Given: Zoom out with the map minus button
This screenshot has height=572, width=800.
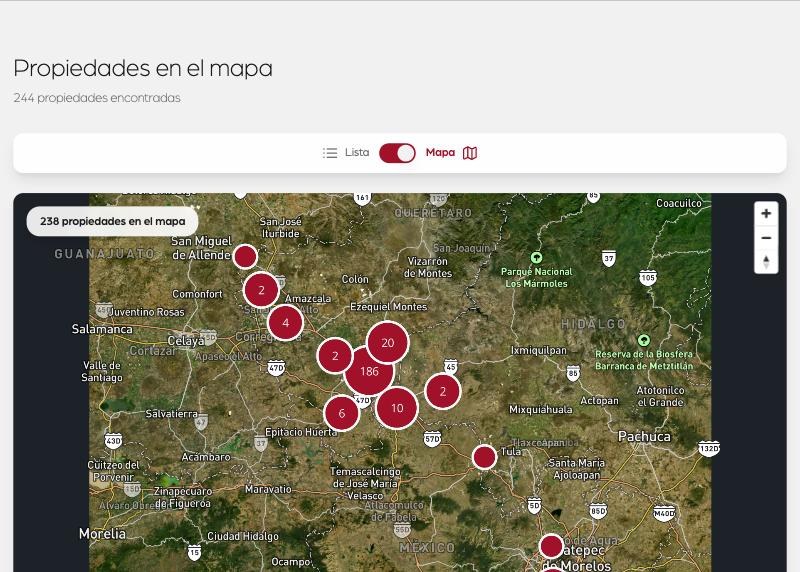Looking at the screenshot, I should [x=766, y=238].
